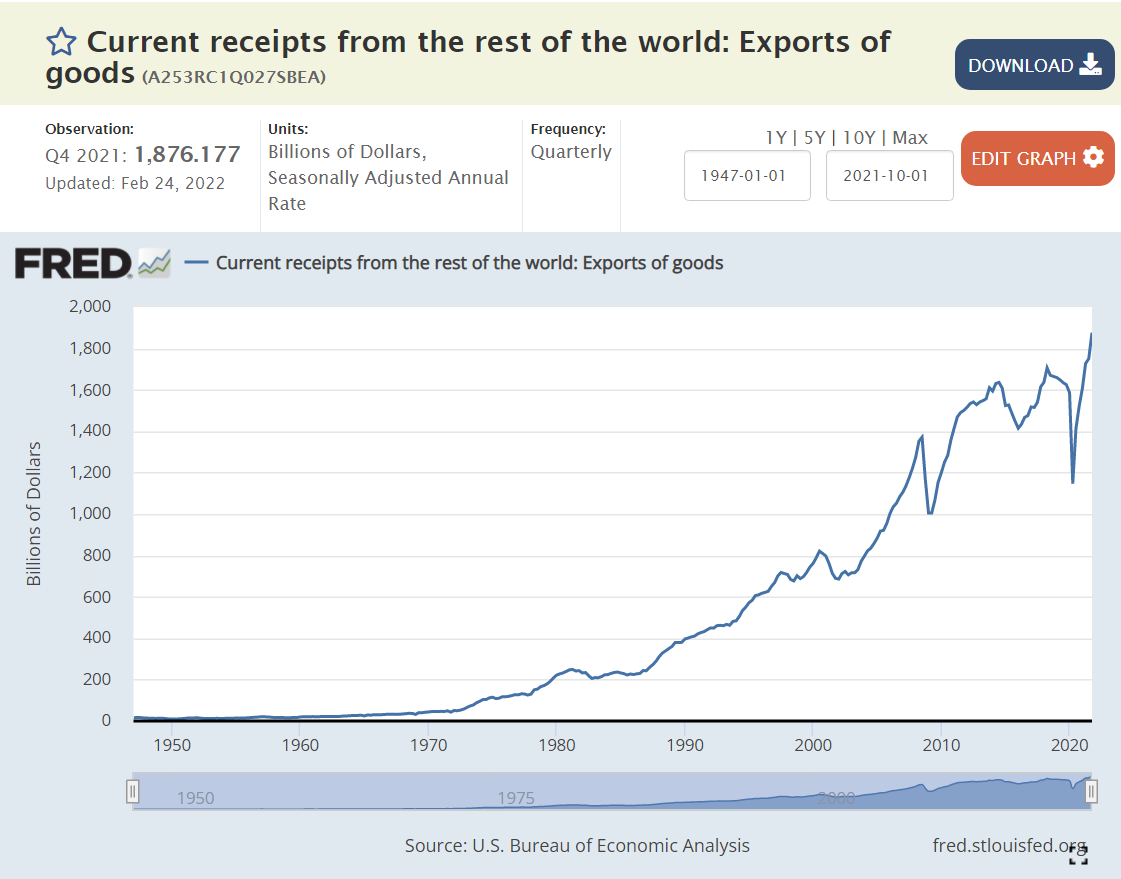
Task: Click the 1975 area in range navigator
Action: point(516,797)
